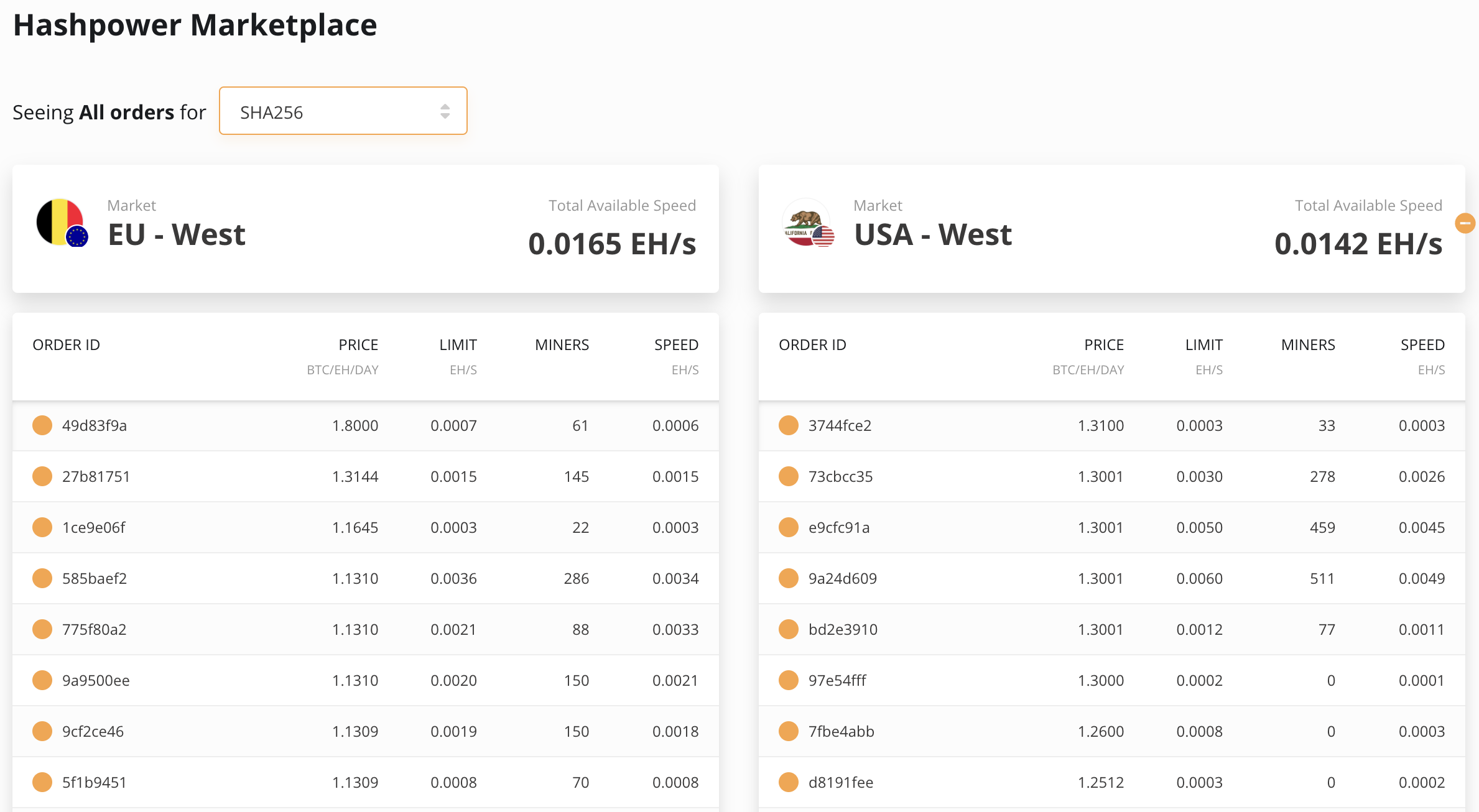
Task: Open order 27b81751 in EU - West
Action: pos(96,477)
